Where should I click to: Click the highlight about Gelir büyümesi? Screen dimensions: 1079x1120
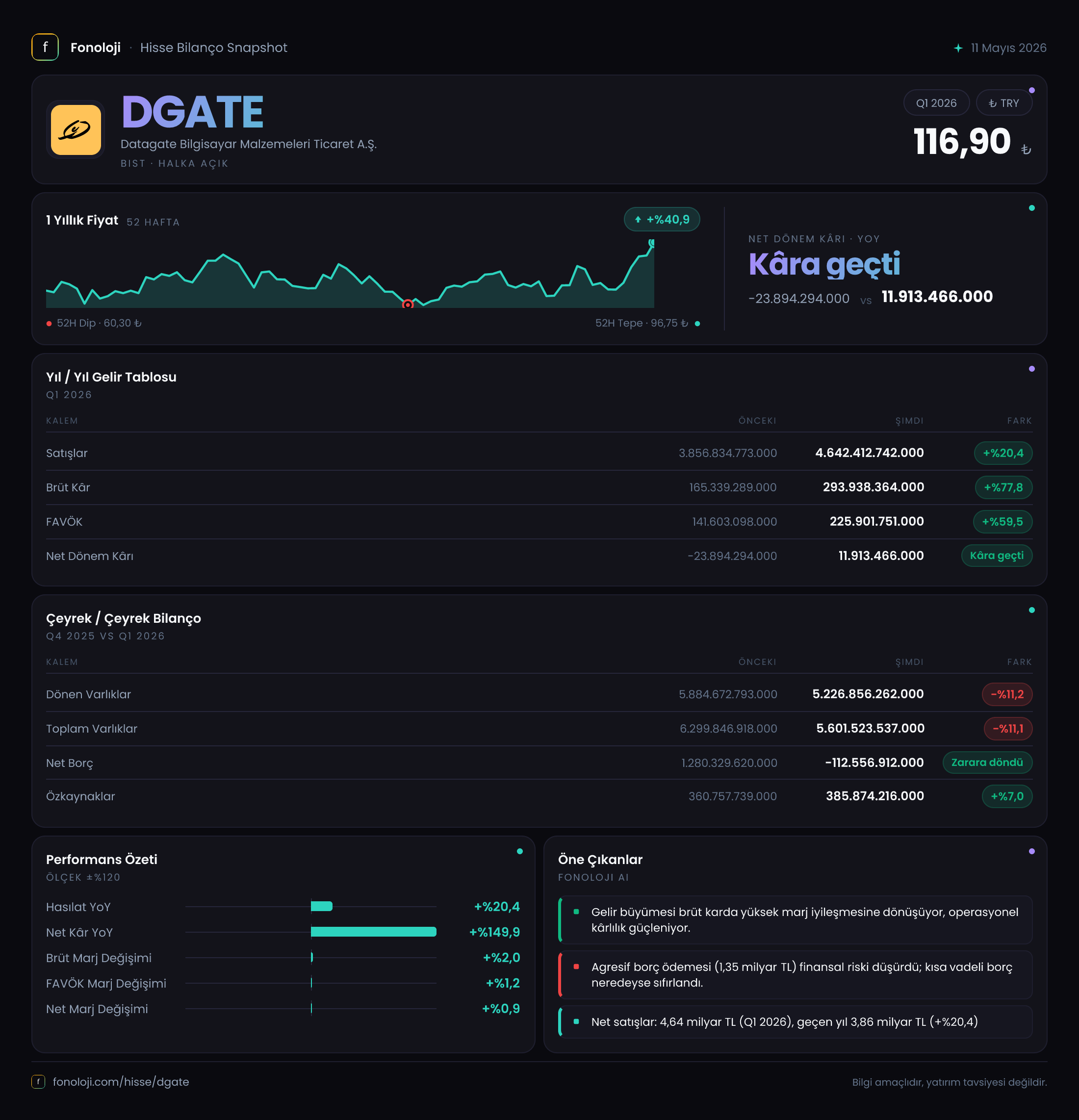pyautogui.click(x=796, y=920)
